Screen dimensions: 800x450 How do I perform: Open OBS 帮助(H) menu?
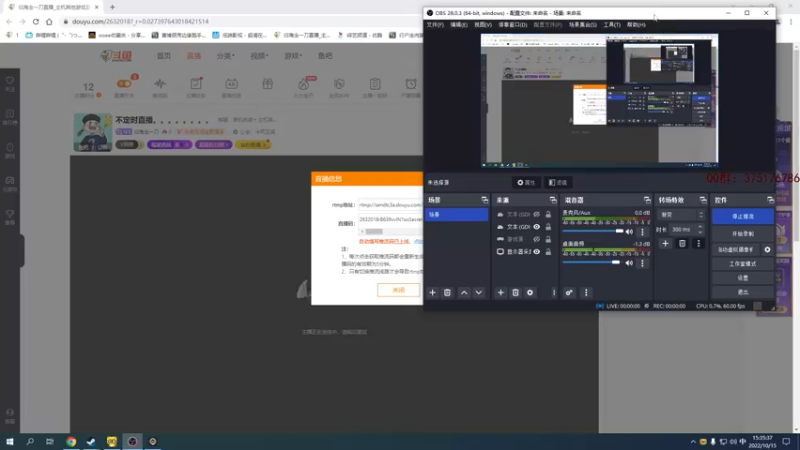pyautogui.click(x=636, y=24)
